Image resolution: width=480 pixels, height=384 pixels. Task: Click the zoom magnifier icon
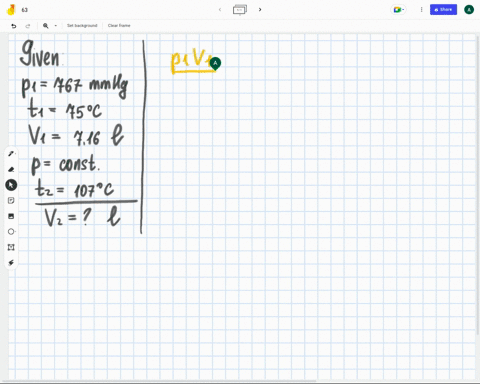pyautogui.click(x=46, y=26)
